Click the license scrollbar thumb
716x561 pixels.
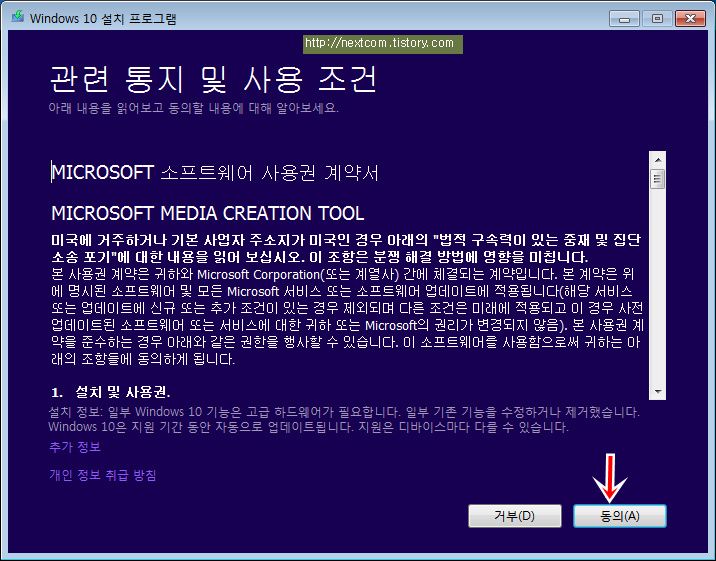658,178
